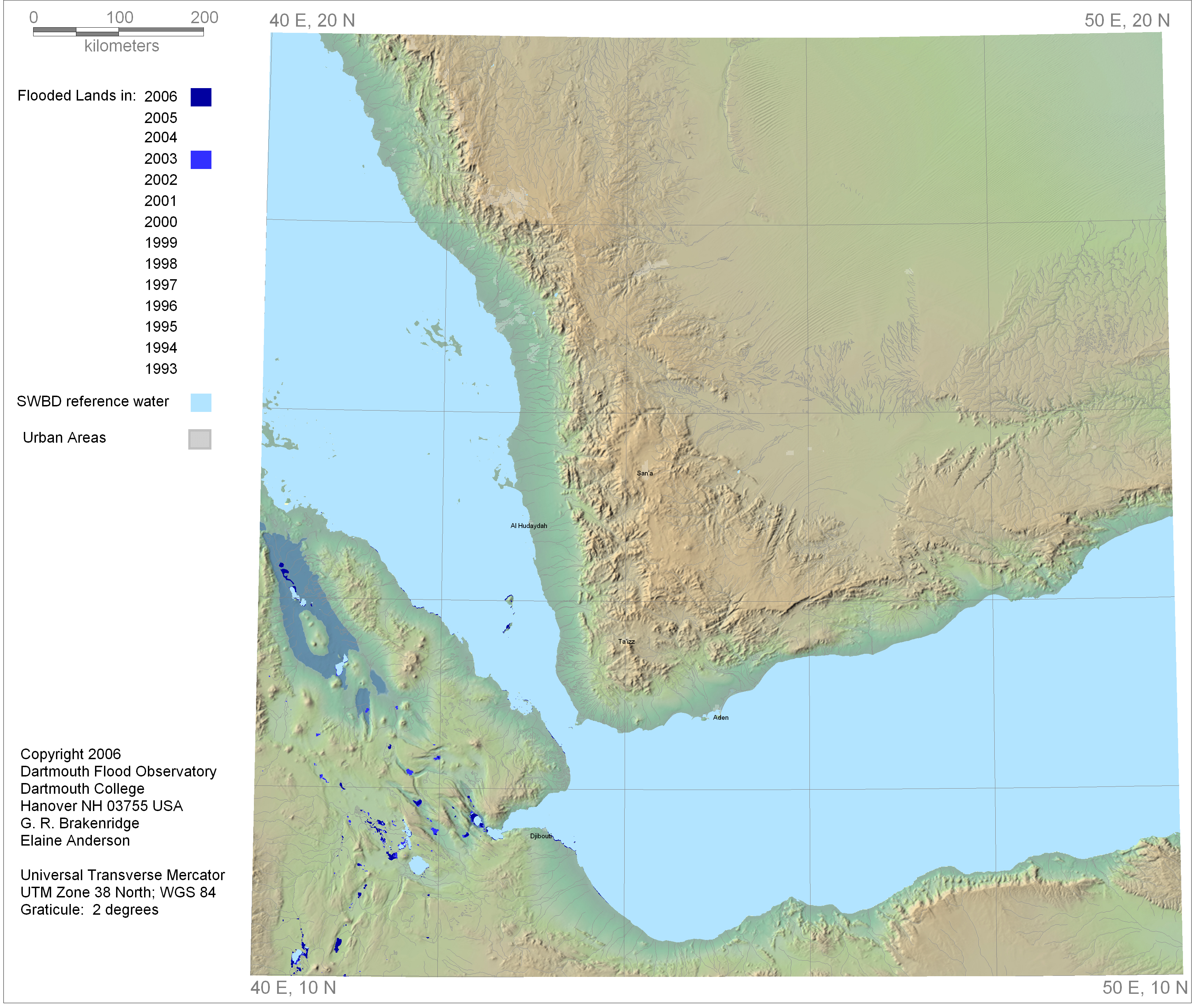Viewport: 1194px width, 1008px height.
Task: Click the '40 E, 10 N' corner label
Action: [293, 987]
